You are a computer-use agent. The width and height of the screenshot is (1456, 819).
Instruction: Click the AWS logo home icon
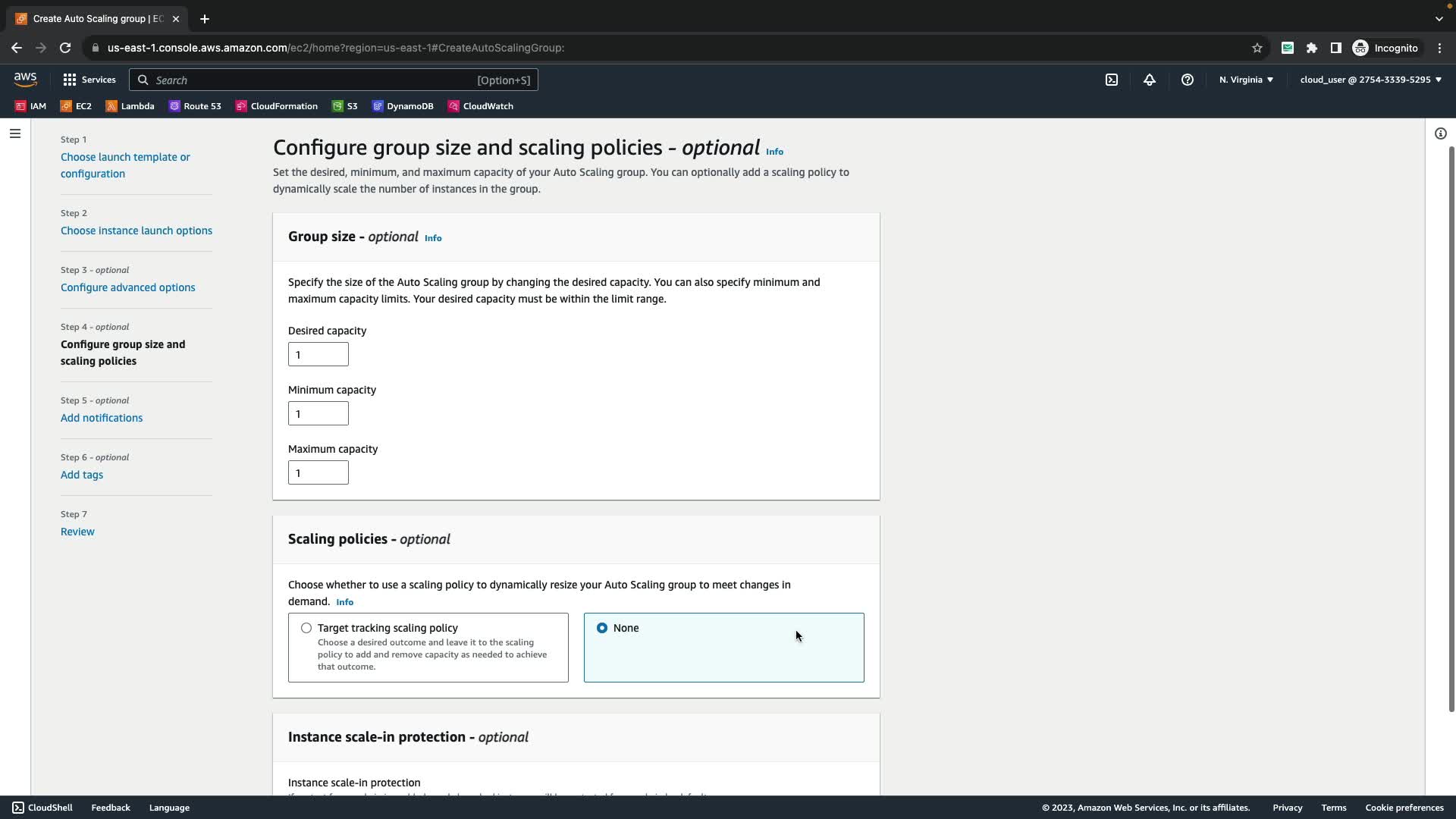pos(25,79)
